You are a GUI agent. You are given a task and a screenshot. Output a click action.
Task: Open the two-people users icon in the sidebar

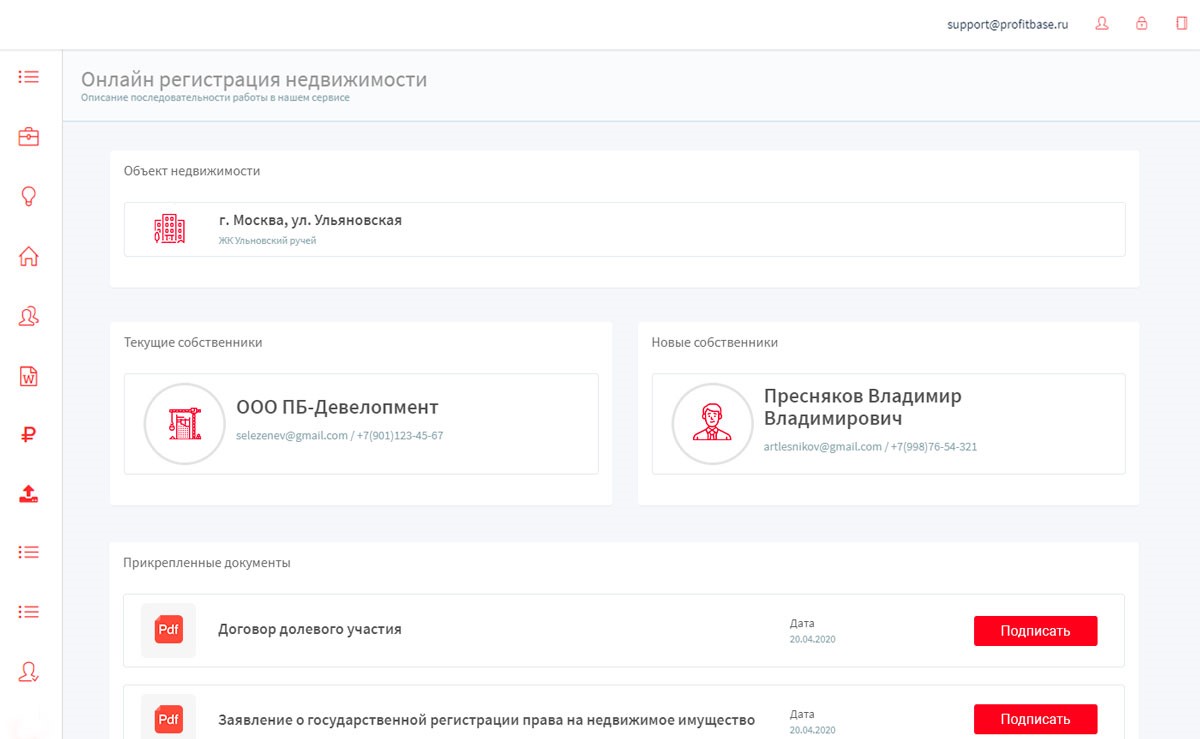29,317
